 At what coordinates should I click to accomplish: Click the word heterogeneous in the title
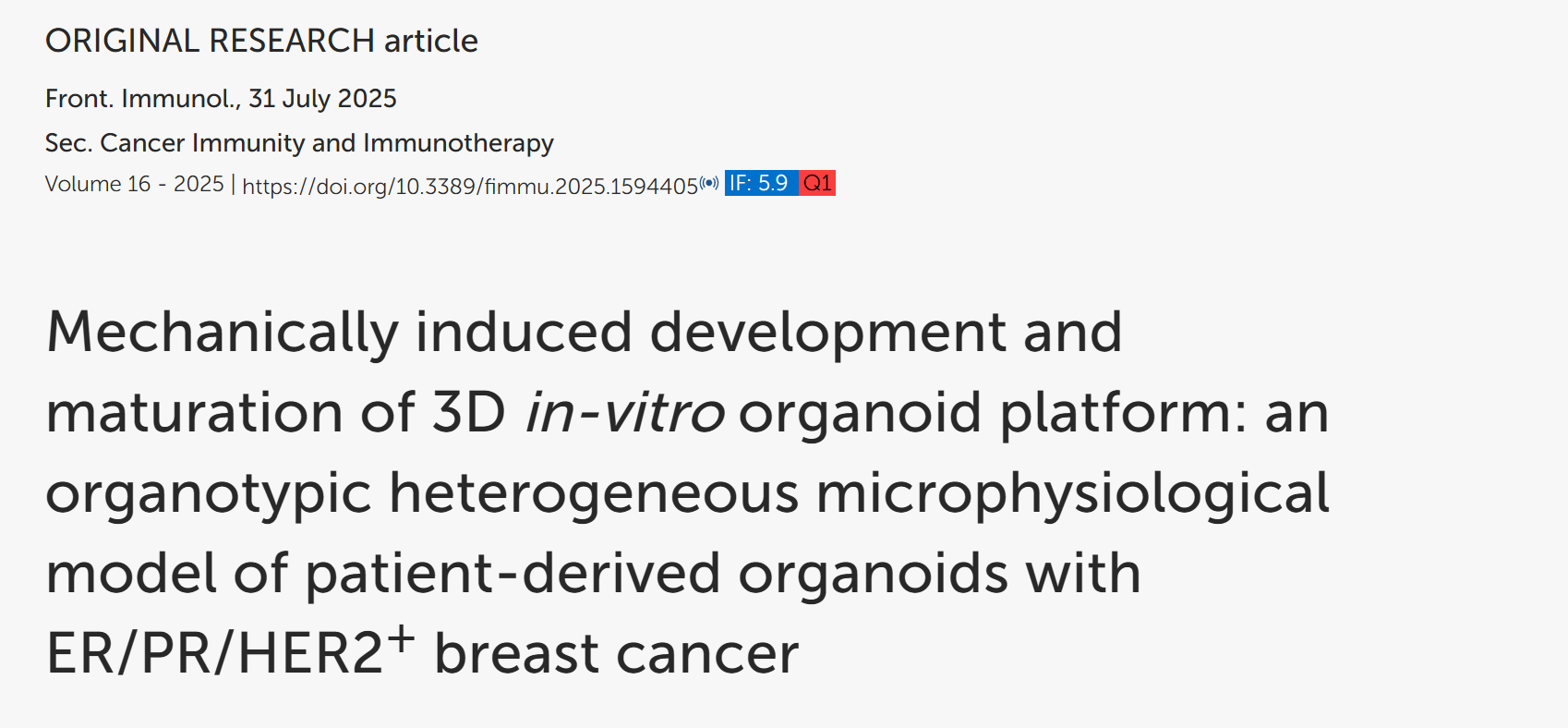(x=593, y=494)
